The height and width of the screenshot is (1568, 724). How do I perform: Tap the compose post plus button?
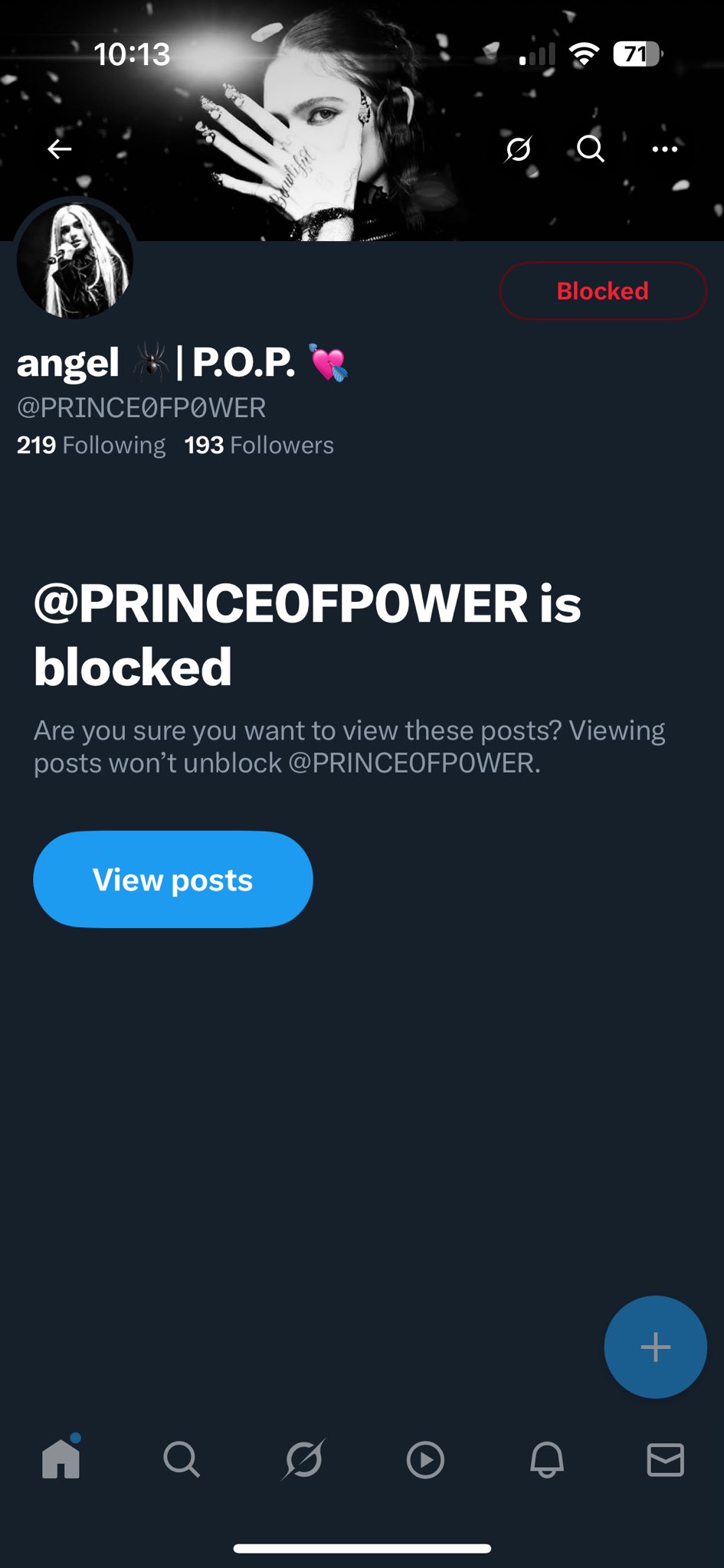[x=655, y=1347]
